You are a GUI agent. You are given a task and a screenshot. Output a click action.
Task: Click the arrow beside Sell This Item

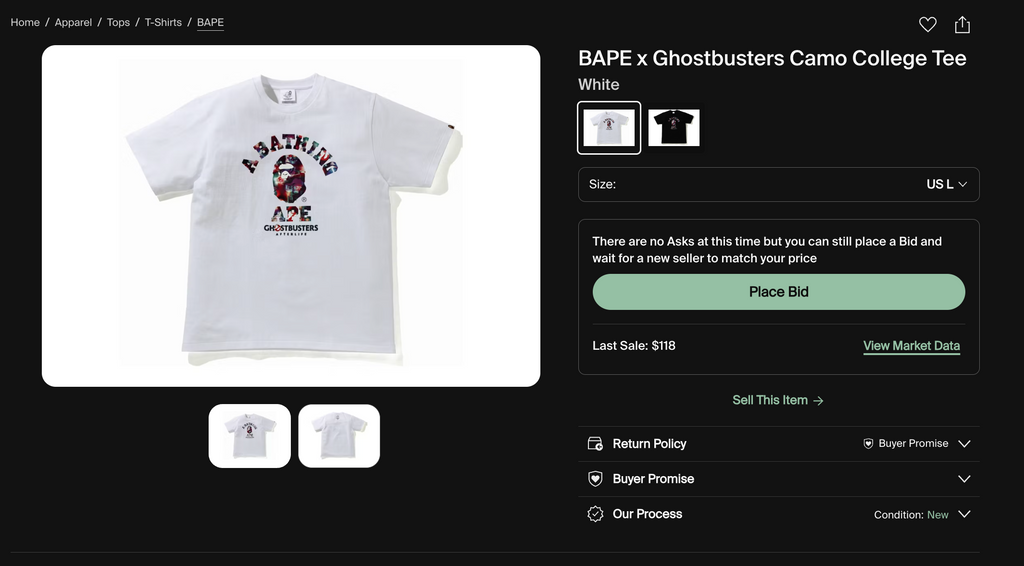click(x=818, y=401)
